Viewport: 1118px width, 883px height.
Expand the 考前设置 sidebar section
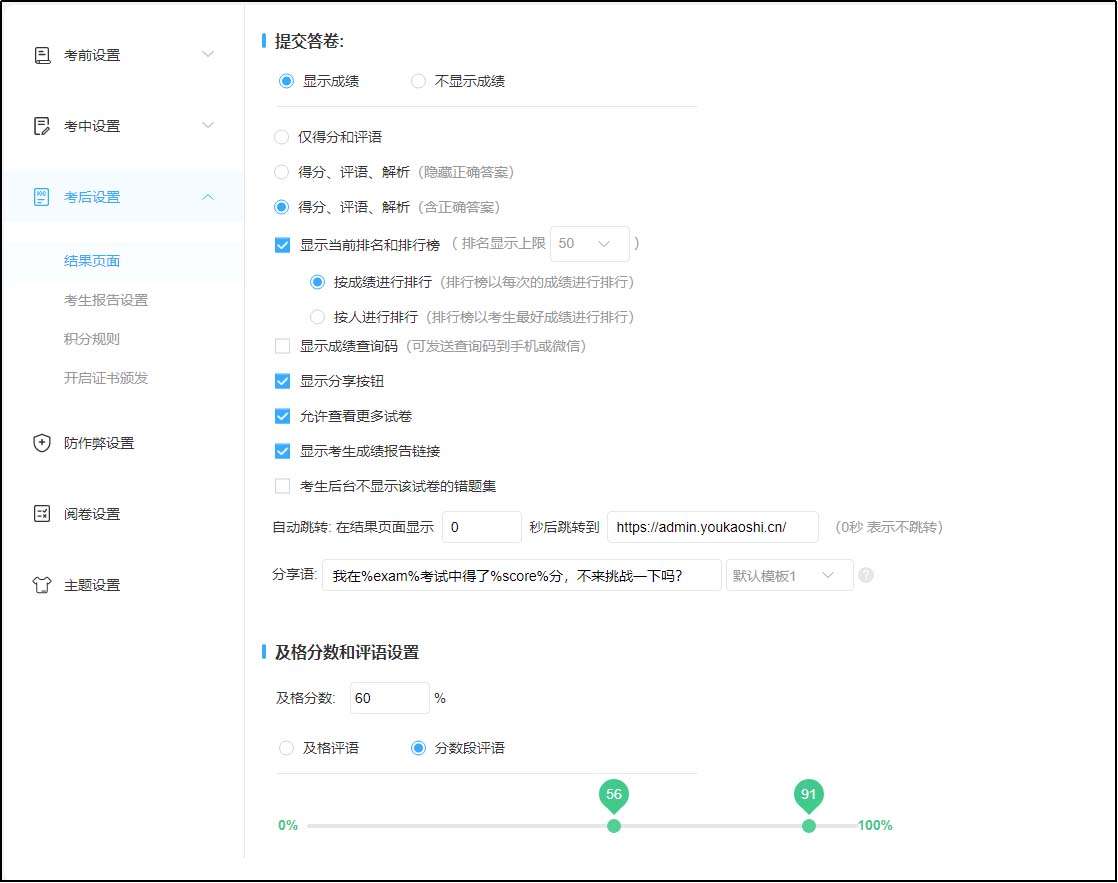208,54
